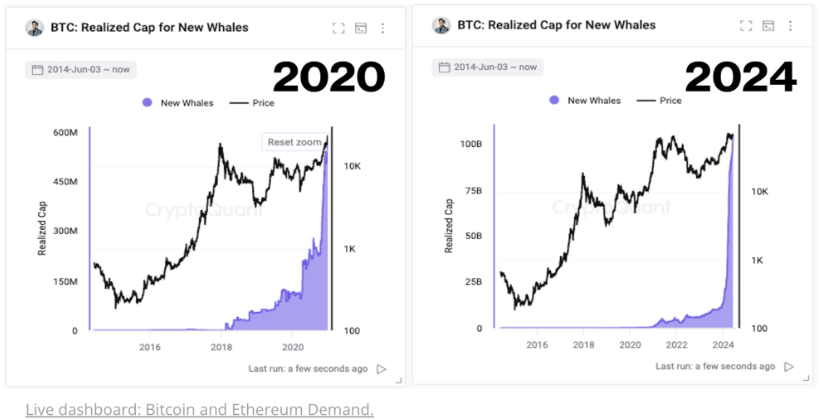822x420 pixels.
Task: Click the author avatar on the 2024 chart
Action: tap(441, 25)
